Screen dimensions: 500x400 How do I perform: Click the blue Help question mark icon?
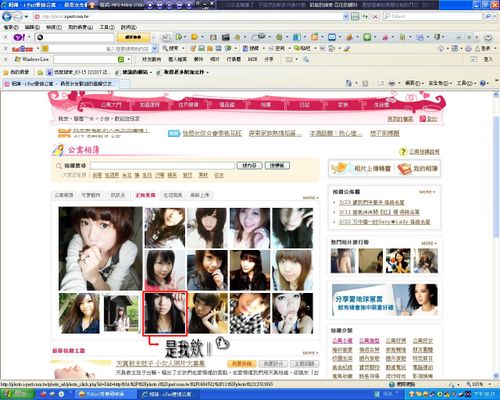482,83
